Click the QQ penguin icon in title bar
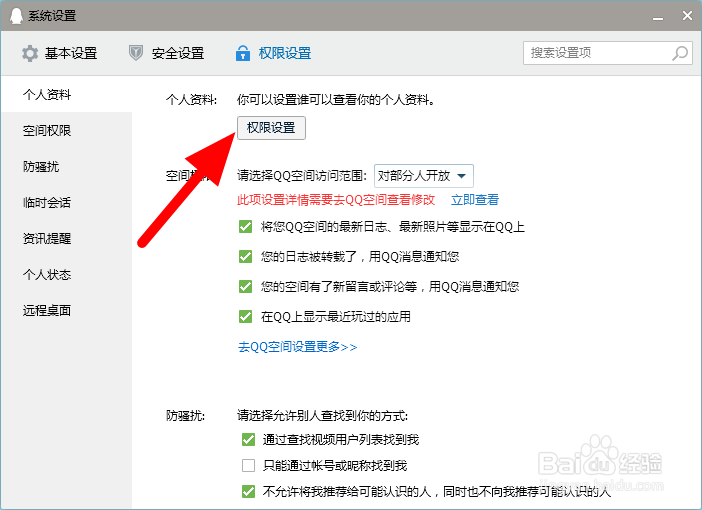Viewport: 702px width, 510px height. coord(16,16)
